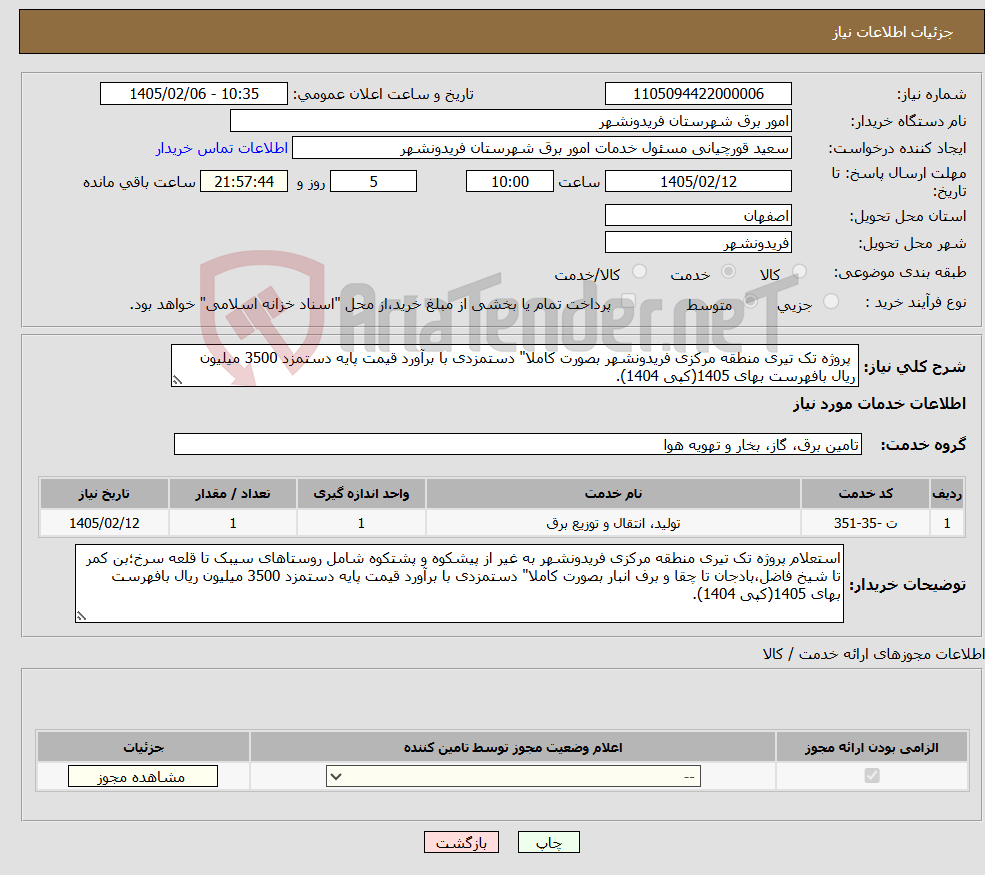Click the service group field تامین برق

(518, 444)
